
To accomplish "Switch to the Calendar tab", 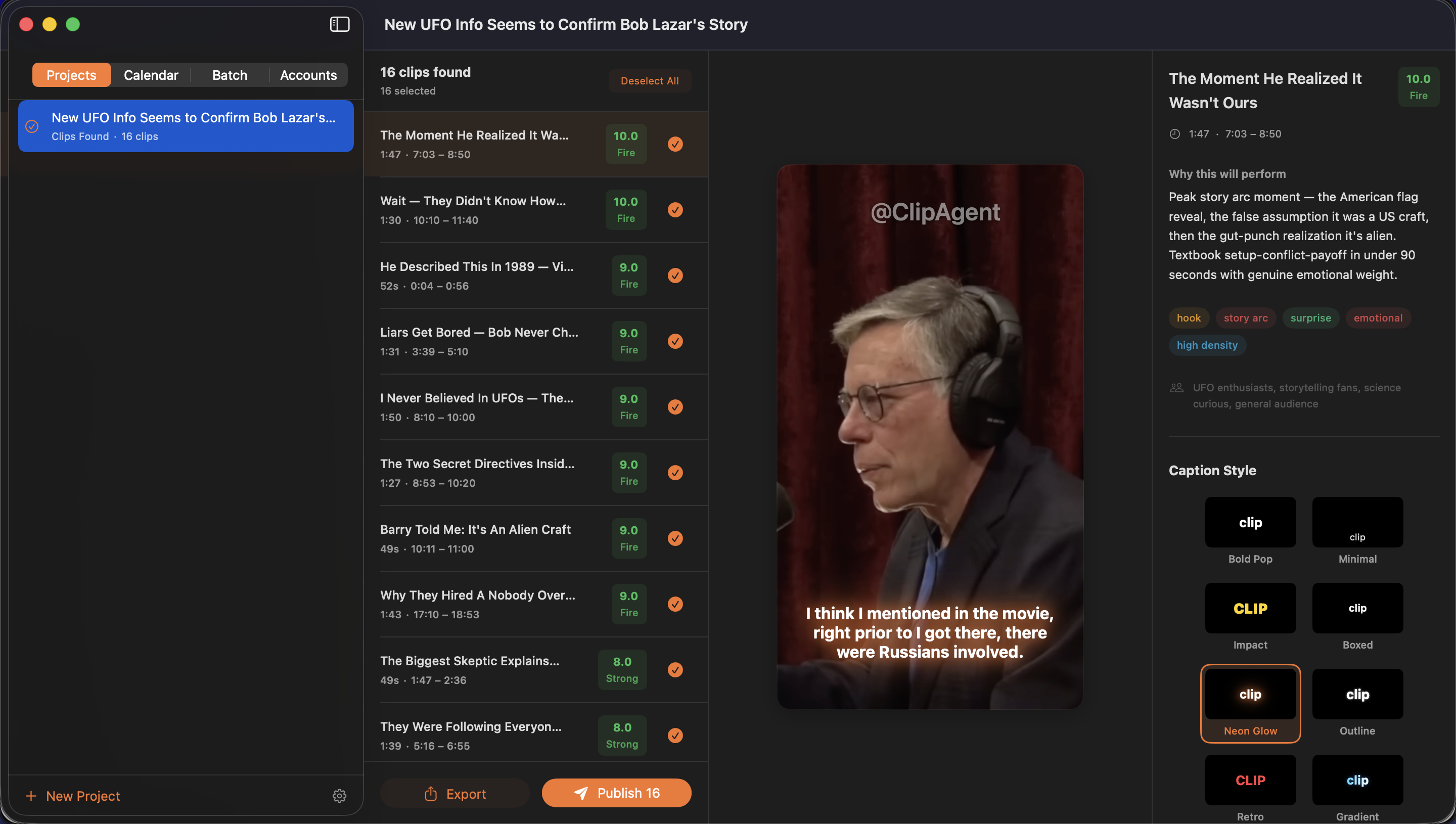I will click(x=151, y=75).
